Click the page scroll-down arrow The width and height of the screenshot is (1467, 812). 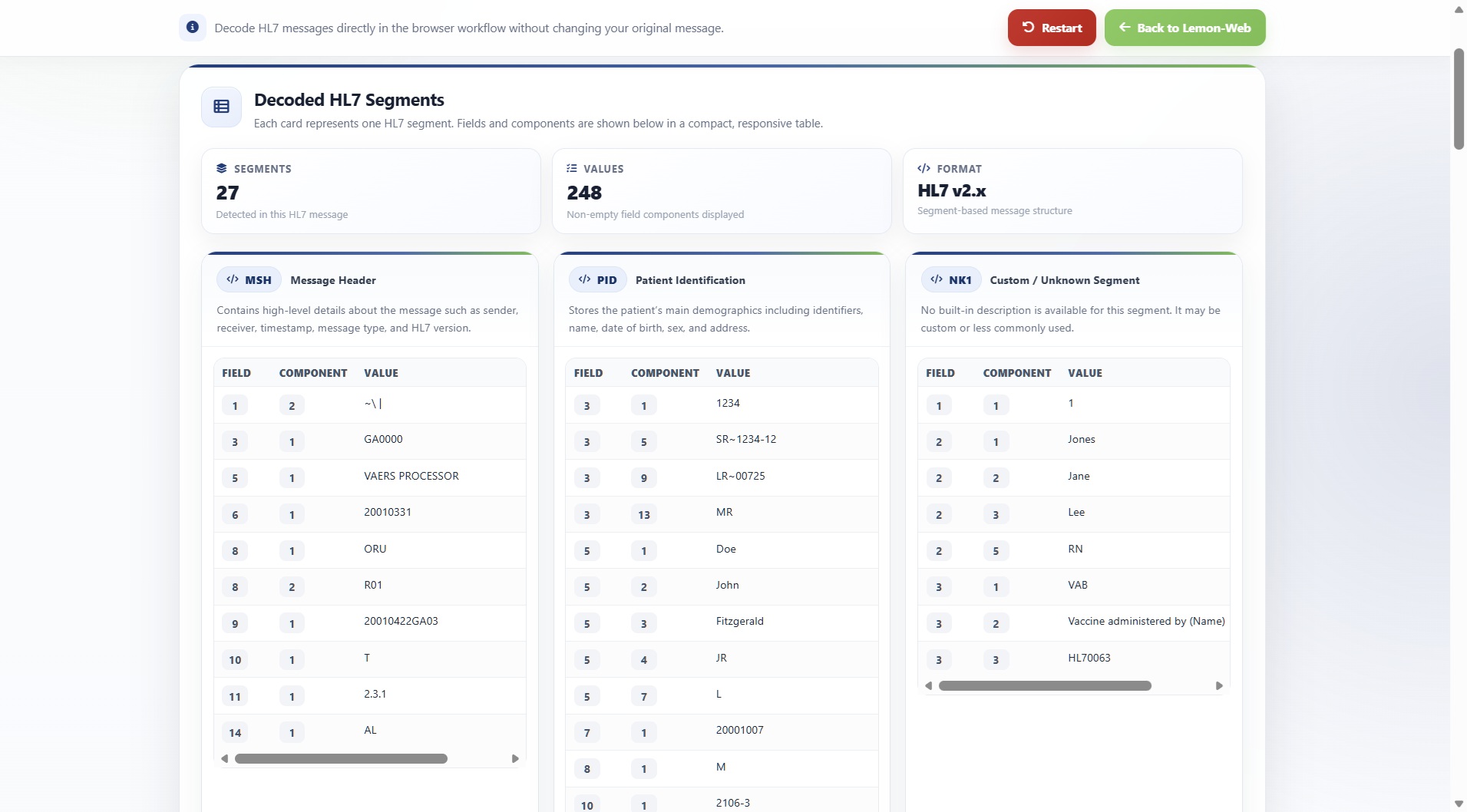tap(1459, 804)
